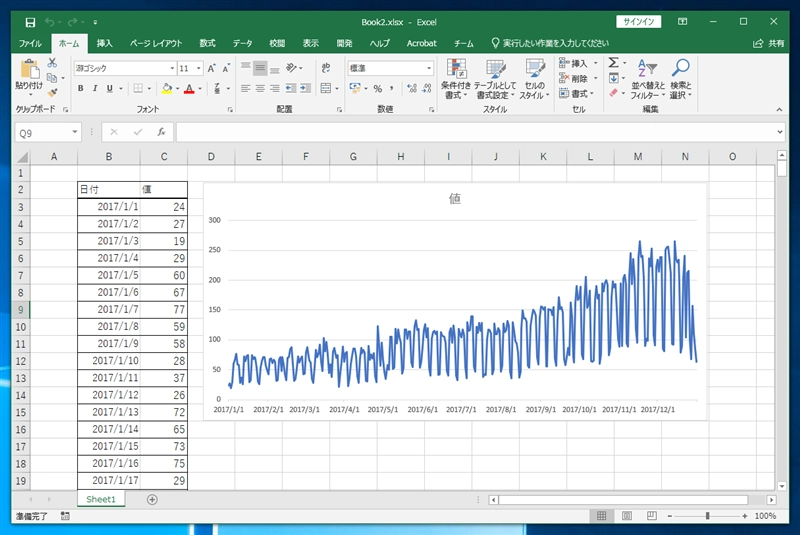Switch to the Acrobat tab
Image resolution: width=800 pixels, height=535 pixels.
pos(421,43)
